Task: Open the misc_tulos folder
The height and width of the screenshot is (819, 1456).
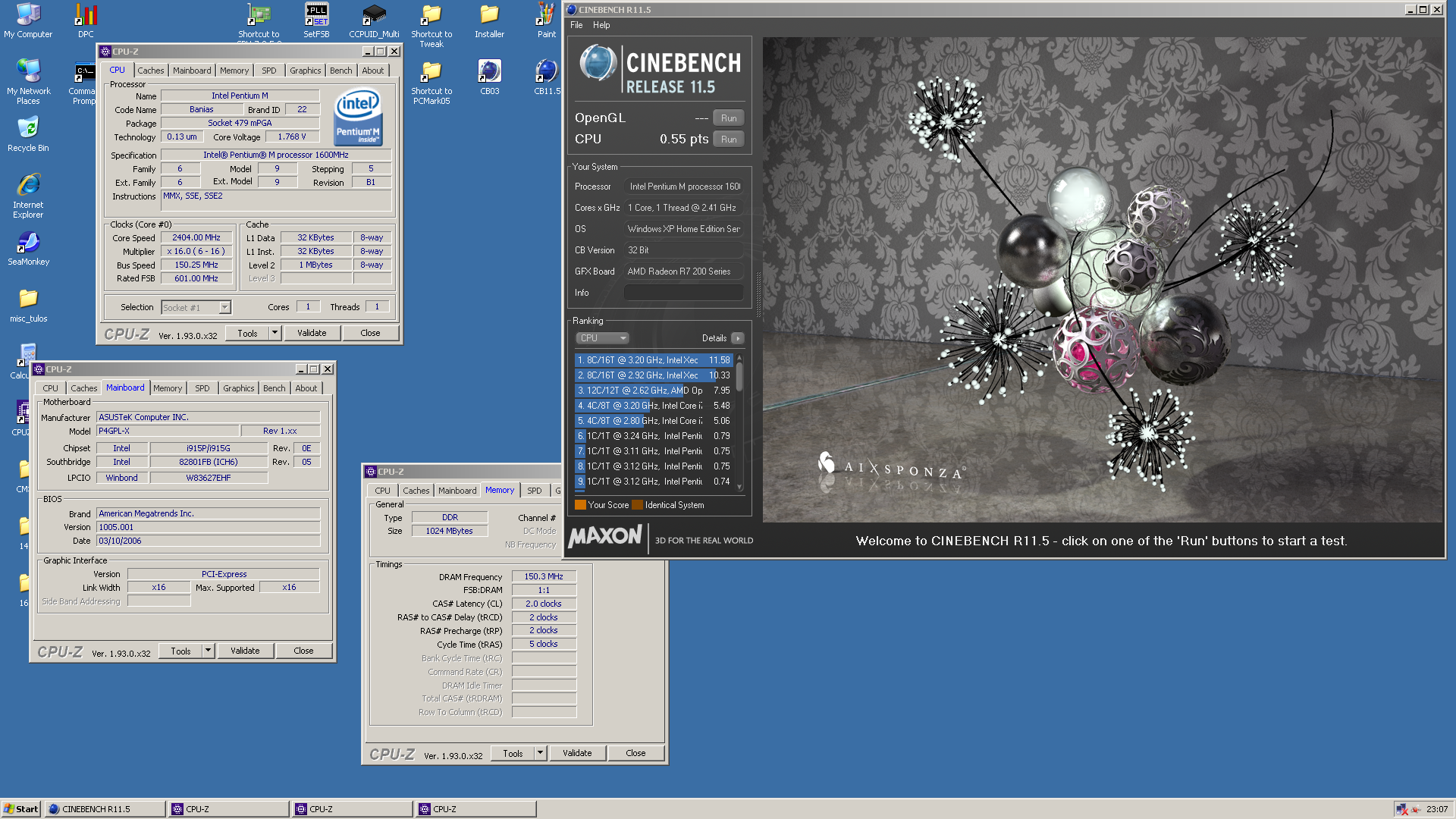Action: (x=28, y=305)
